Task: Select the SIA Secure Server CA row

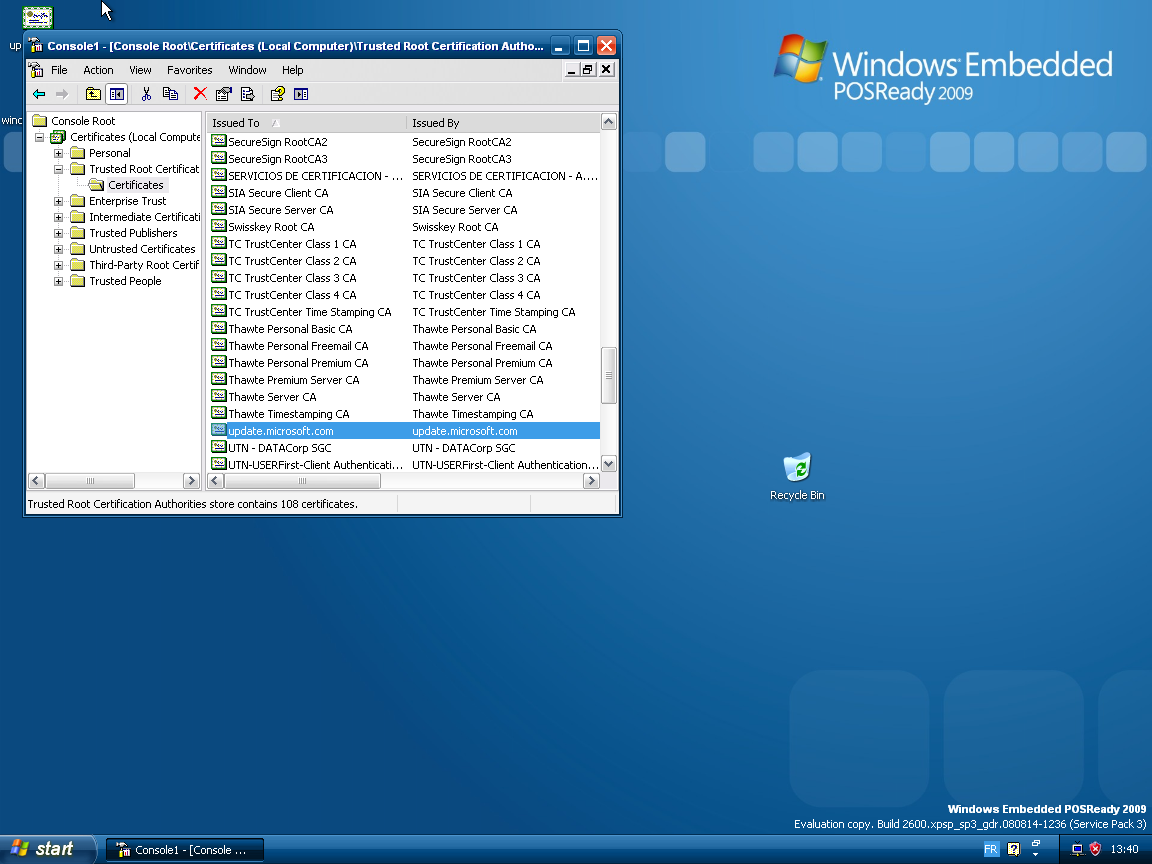Action: click(x=404, y=209)
